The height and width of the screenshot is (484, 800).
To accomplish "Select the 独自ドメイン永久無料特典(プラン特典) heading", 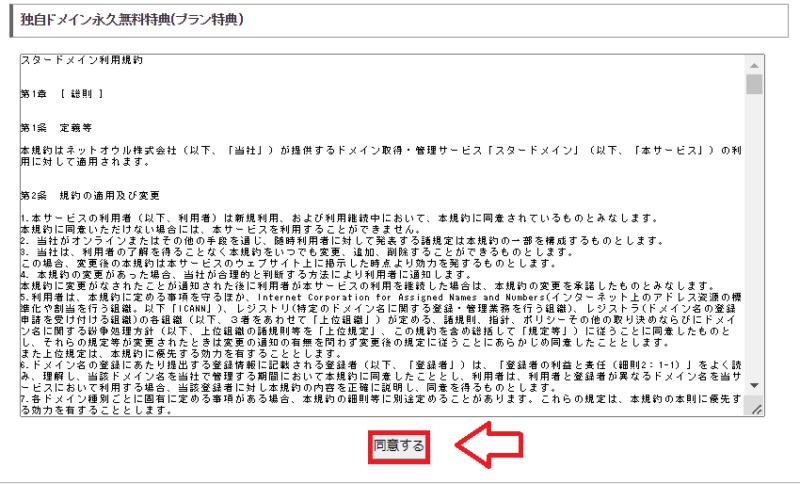I will [132, 20].
